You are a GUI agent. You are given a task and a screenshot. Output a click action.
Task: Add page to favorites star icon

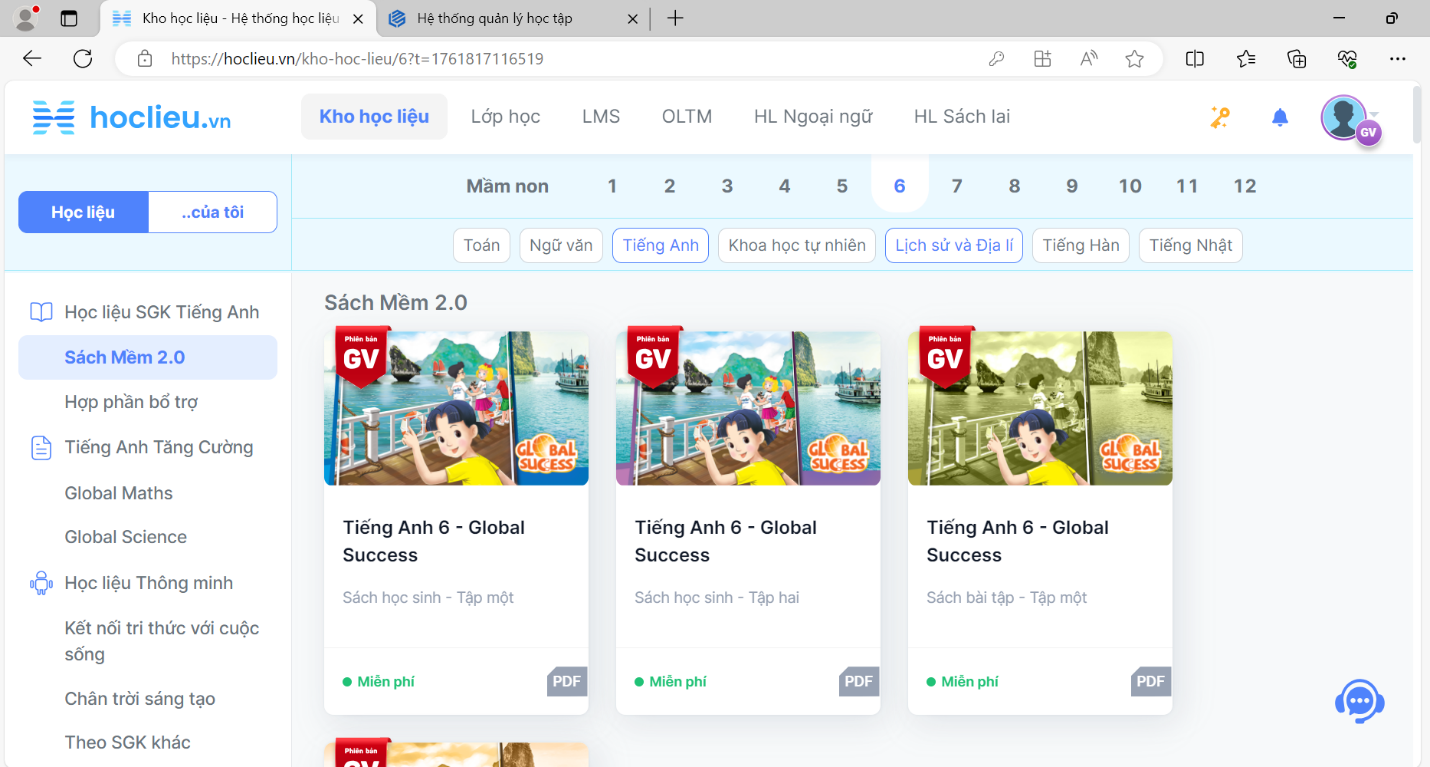(1134, 59)
